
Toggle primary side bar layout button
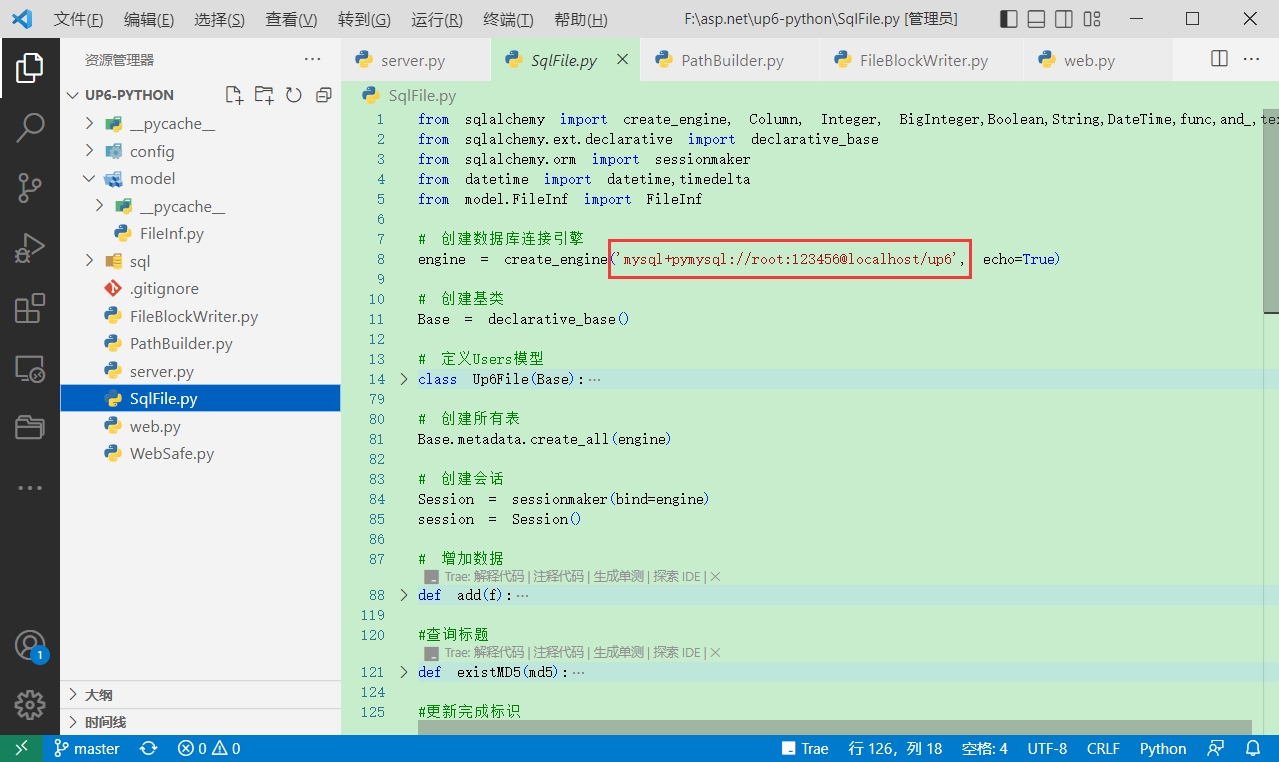pos(1009,19)
